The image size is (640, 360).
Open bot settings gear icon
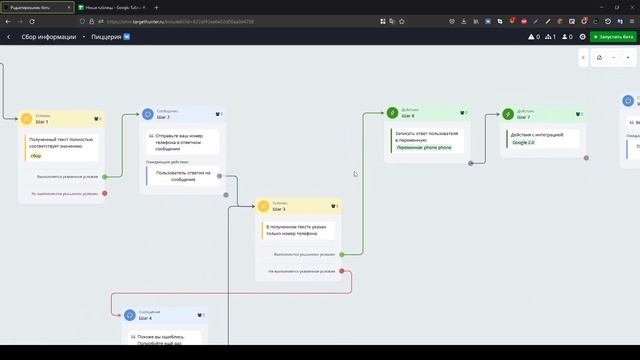point(582,37)
